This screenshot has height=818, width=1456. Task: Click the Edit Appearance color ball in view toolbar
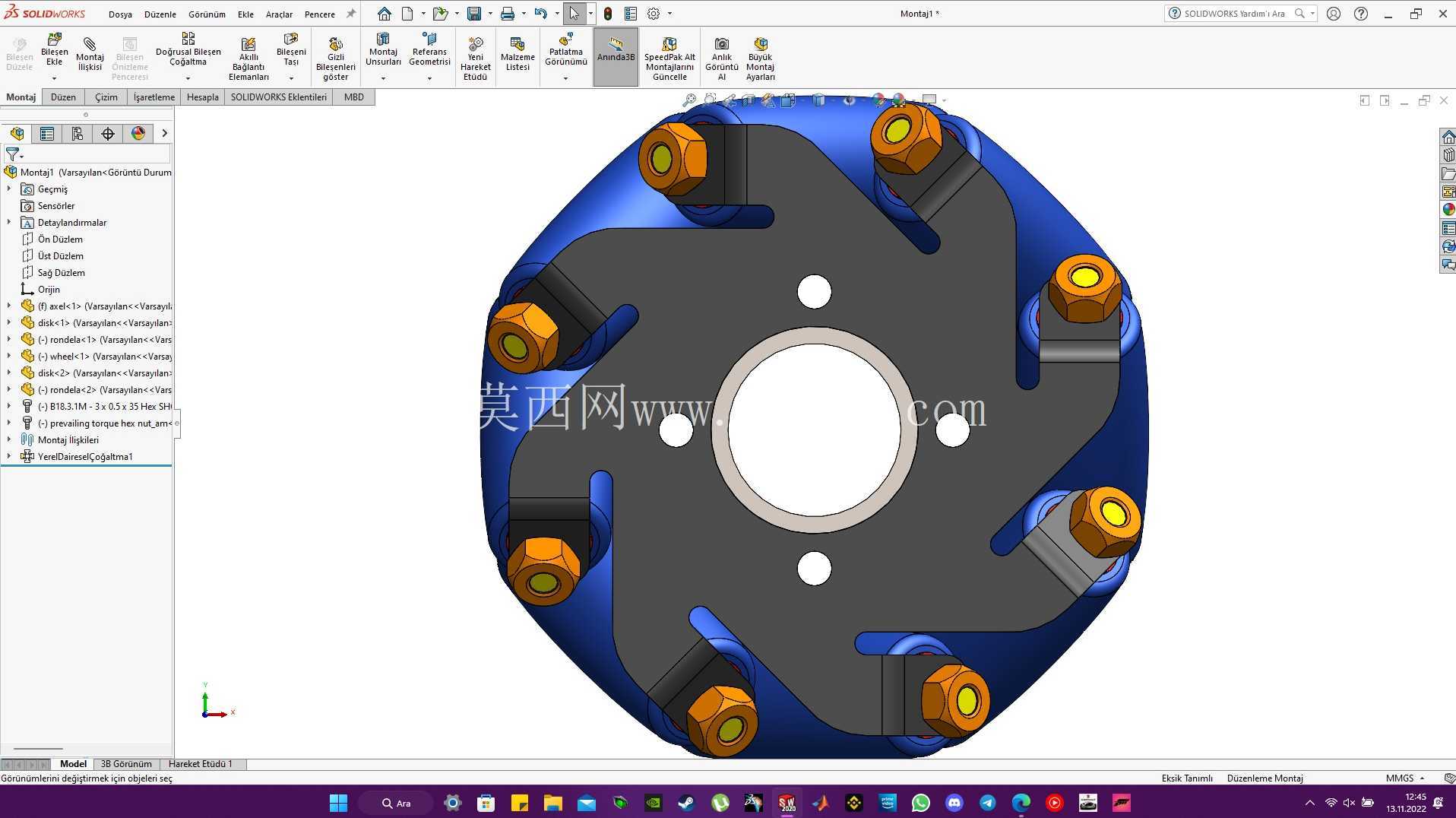click(x=878, y=100)
